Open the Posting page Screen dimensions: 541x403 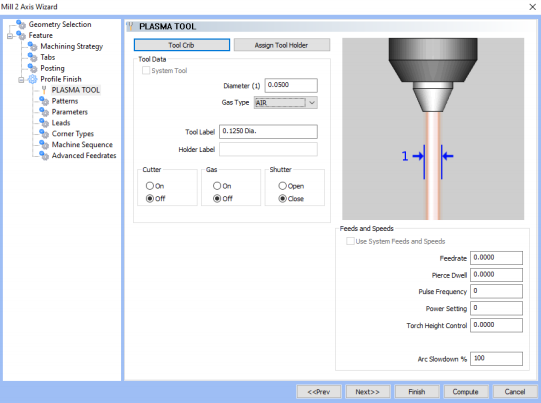[52, 68]
